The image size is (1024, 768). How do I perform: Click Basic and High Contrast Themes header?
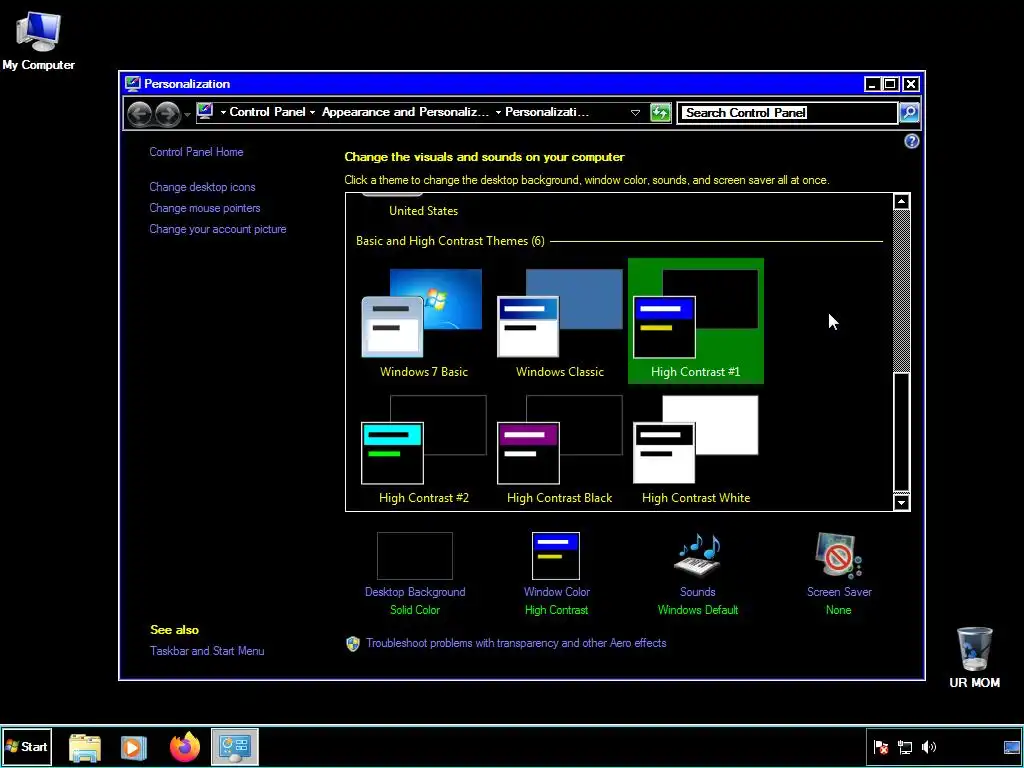(x=450, y=241)
